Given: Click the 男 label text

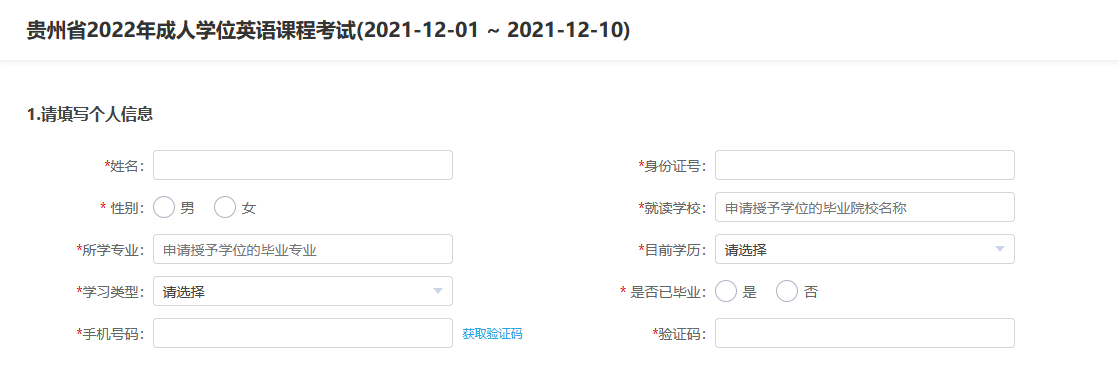Looking at the screenshot, I should (187, 209).
